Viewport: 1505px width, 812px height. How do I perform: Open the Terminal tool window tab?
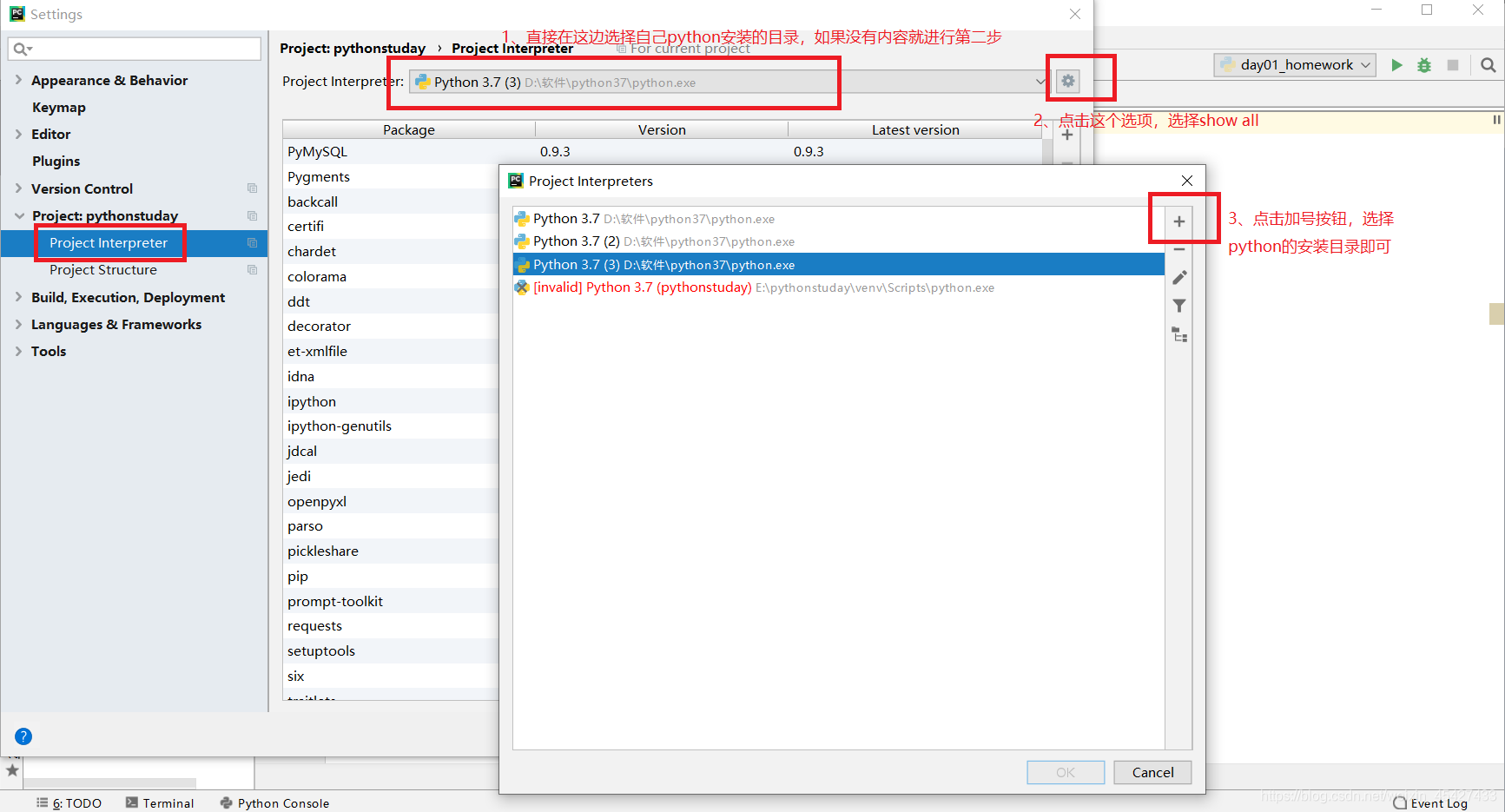pos(160,803)
